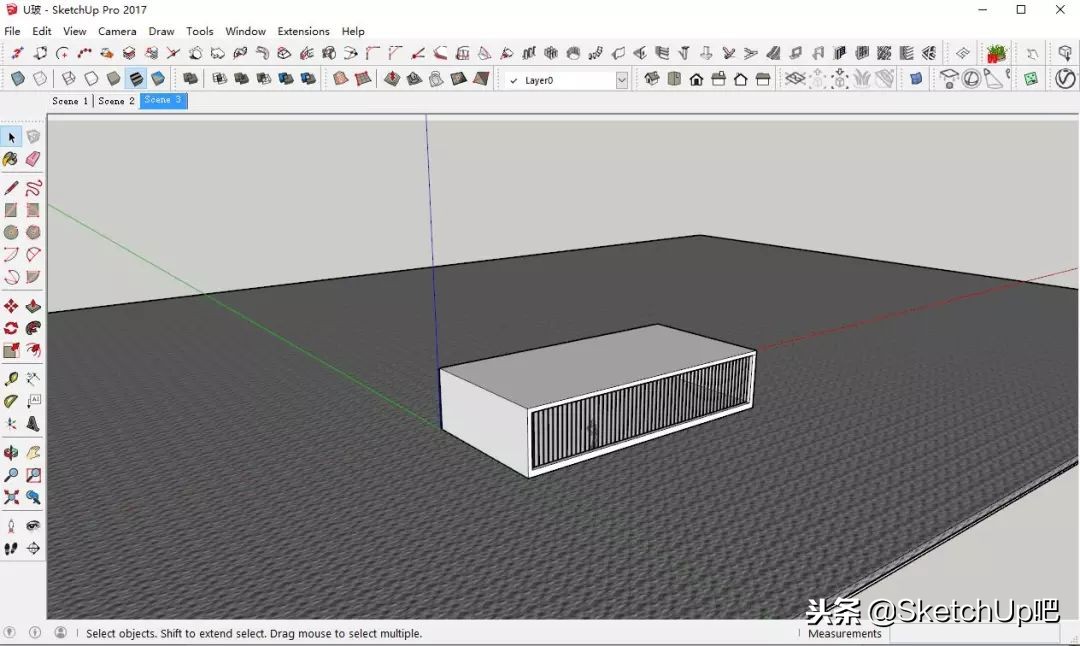Screen dimensions: 1080x646
Task: Open the Layer0 dropdown list
Action: pos(622,78)
